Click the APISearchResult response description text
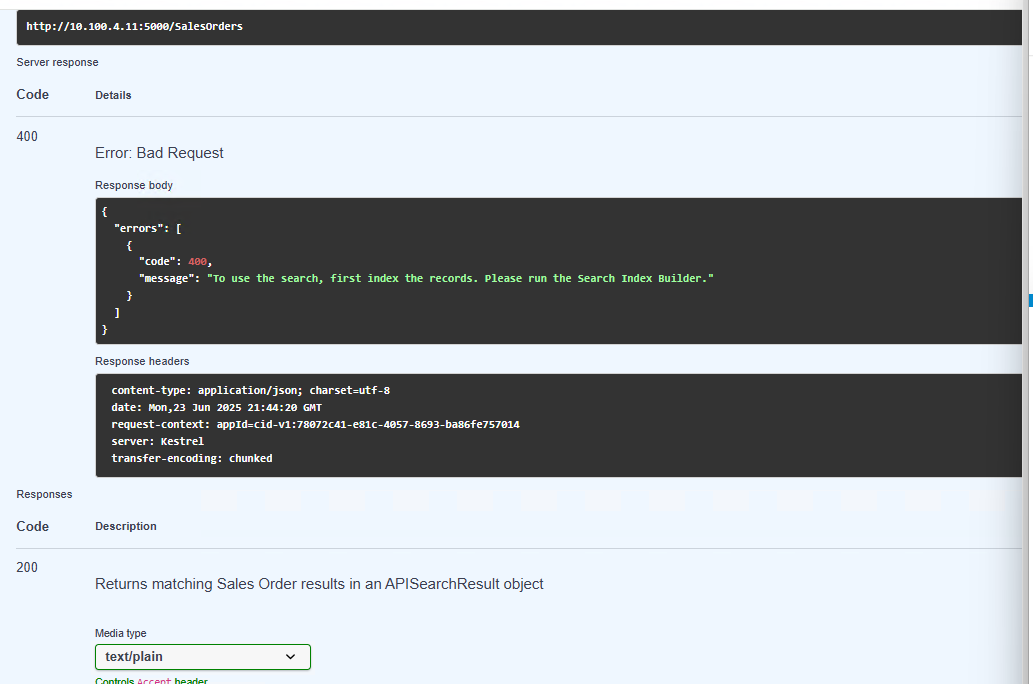1033x684 pixels. (320, 584)
